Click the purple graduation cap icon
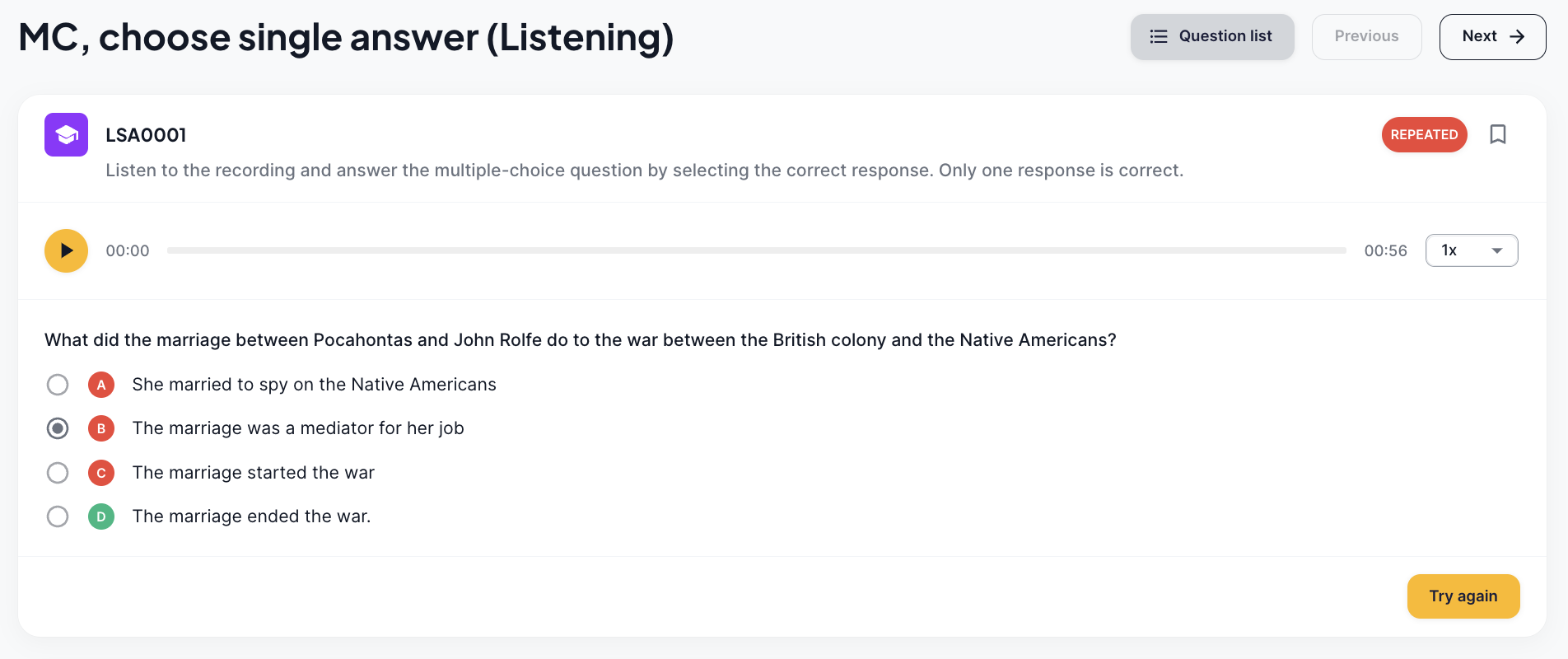Viewport: 1568px width, 659px height. click(66, 134)
